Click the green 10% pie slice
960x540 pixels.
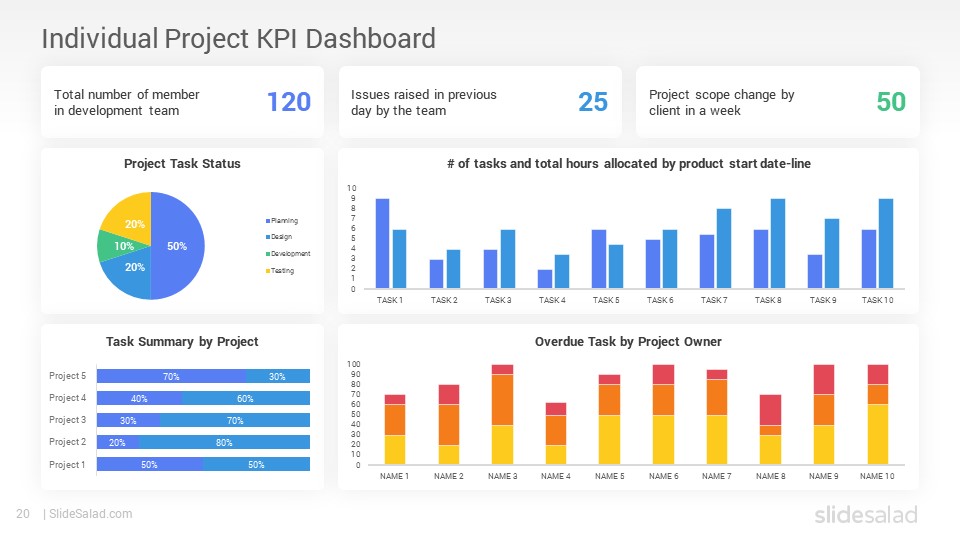click(x=120, y=246)
